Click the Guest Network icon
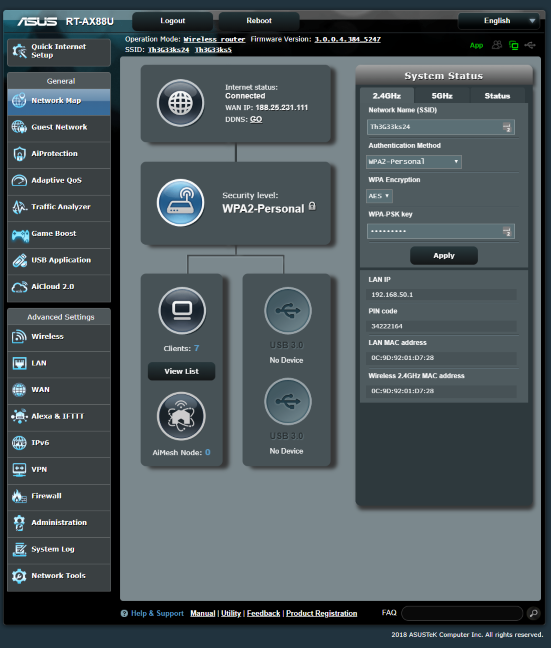551x648 pixels. point(19,127)
